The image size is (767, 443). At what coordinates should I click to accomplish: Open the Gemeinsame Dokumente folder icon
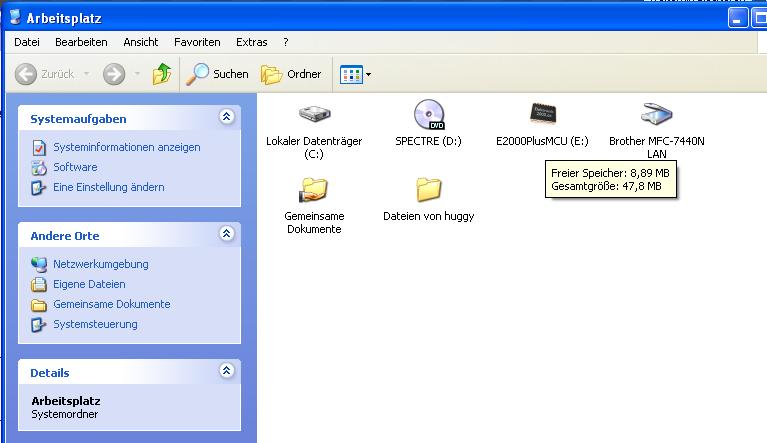coord(314,189)
